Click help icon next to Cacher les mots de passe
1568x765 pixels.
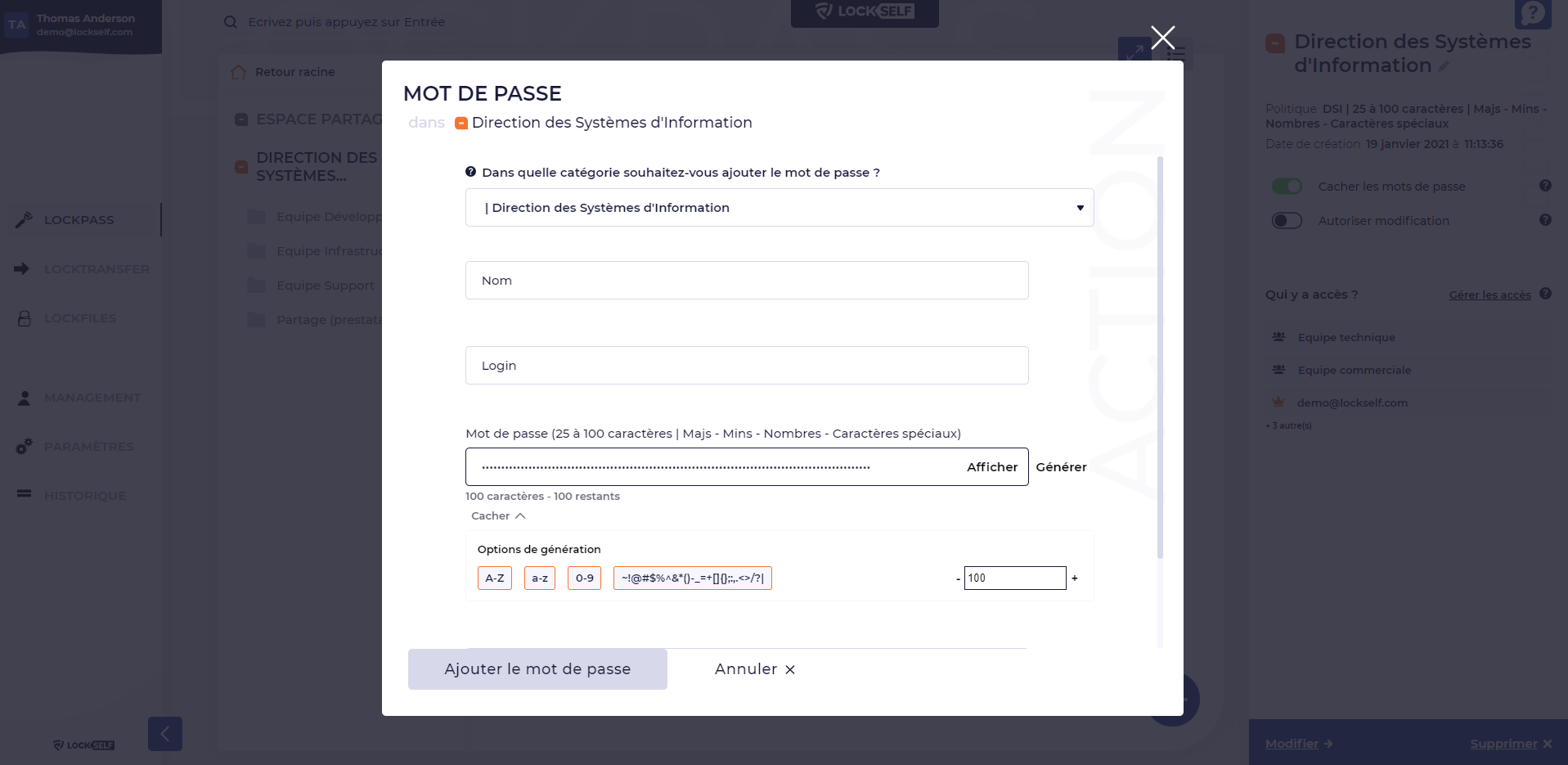(1545, 186)
